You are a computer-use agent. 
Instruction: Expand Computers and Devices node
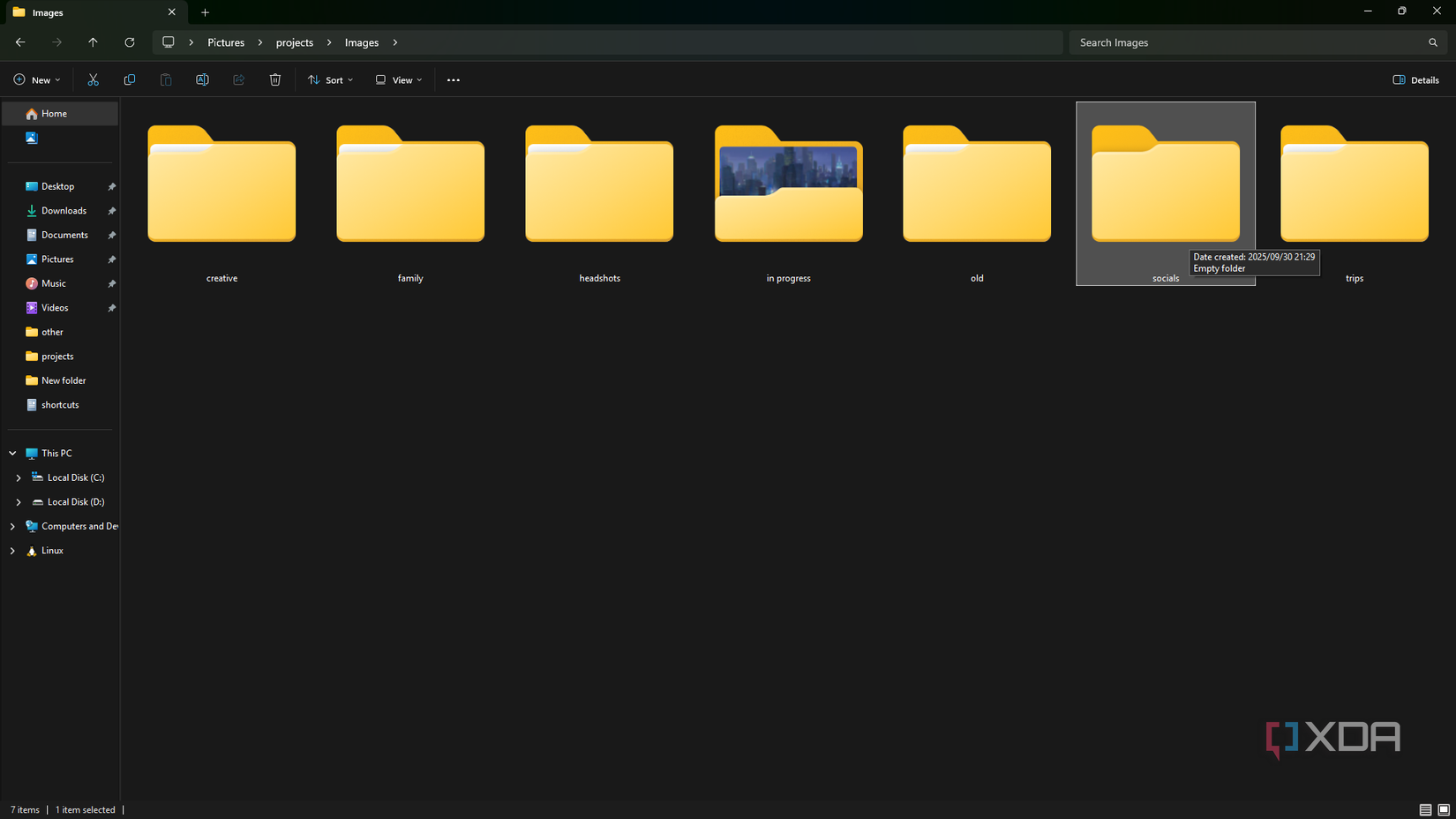click(x=12, y=526)
